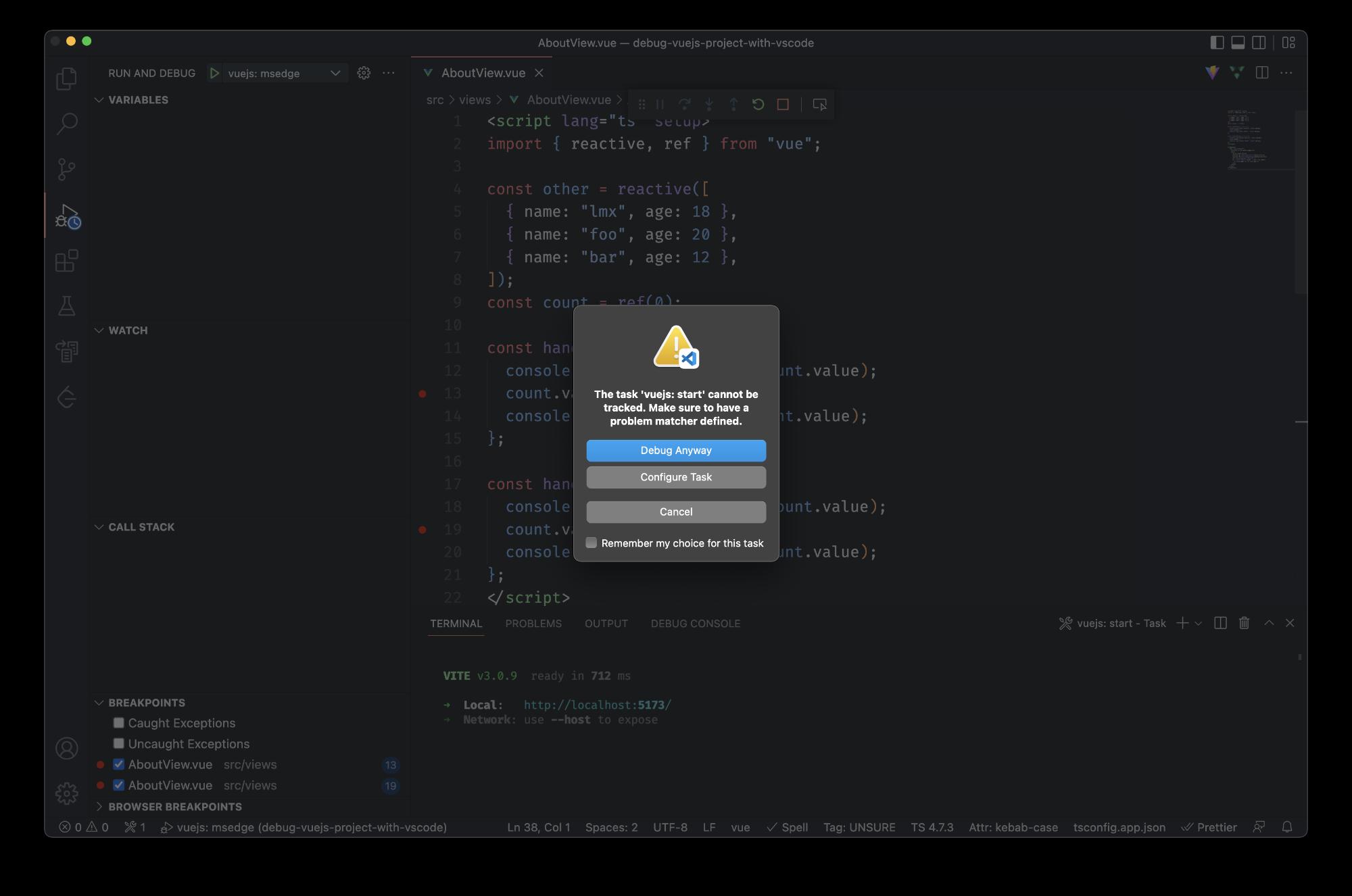Click the errors and warnings status item
Screen dimensions: 1352x896
click(x=84, y=827)
